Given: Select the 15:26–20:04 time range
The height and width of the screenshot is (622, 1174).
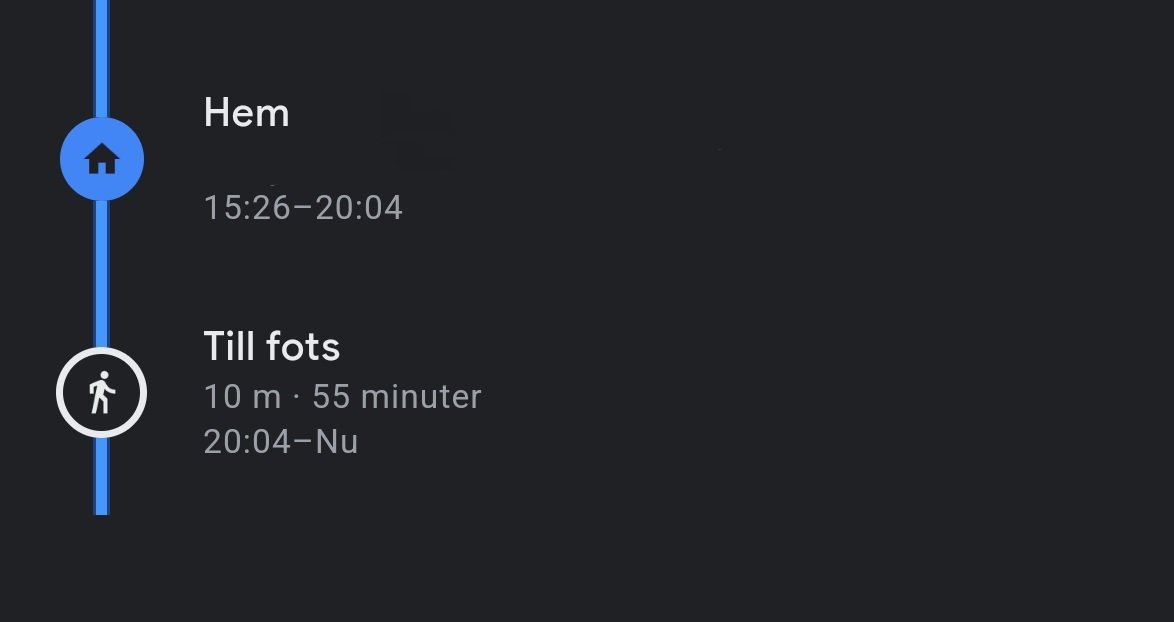Looking at the screenshot, I should click(303, 207).
